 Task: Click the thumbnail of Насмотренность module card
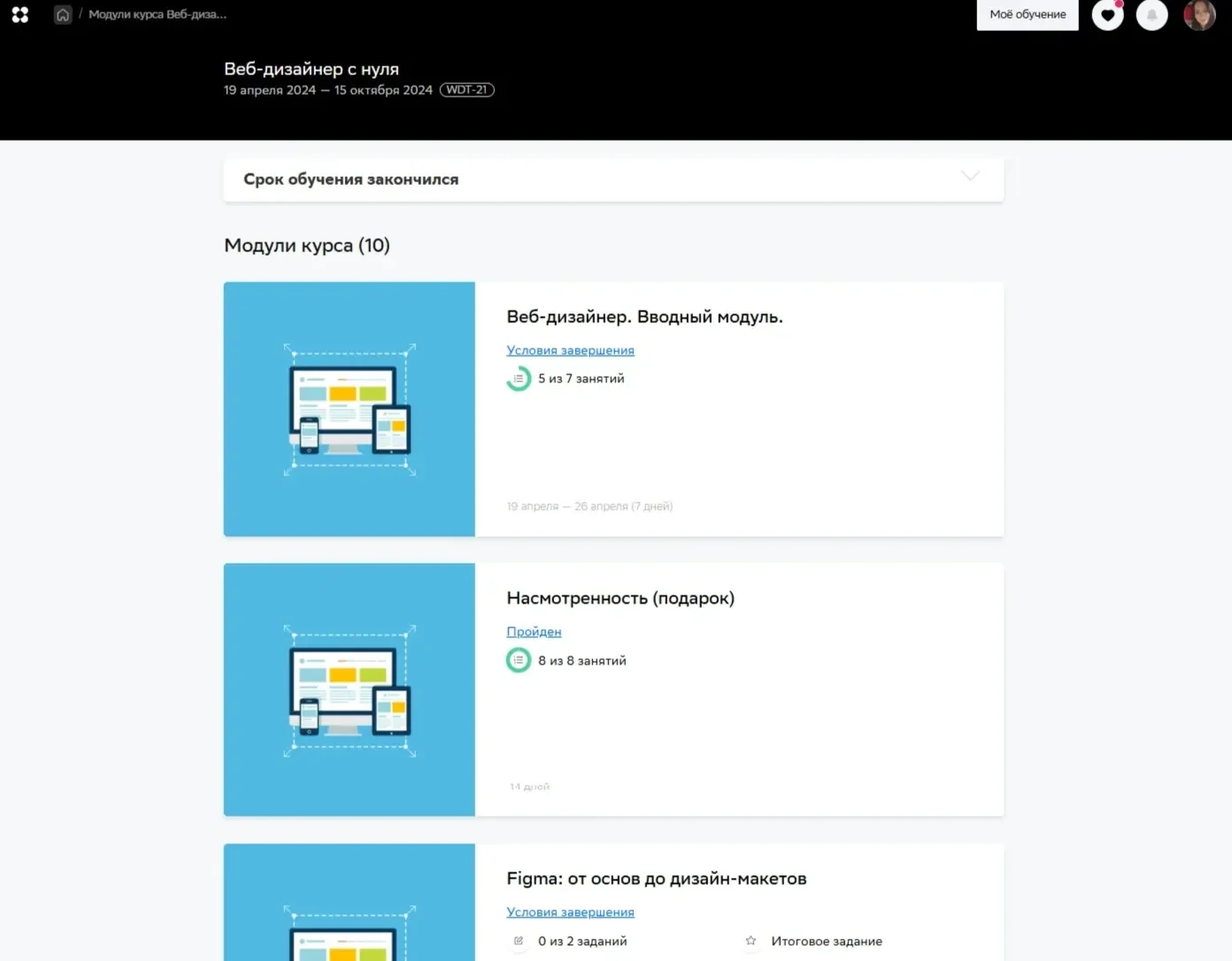coord(350,689)
